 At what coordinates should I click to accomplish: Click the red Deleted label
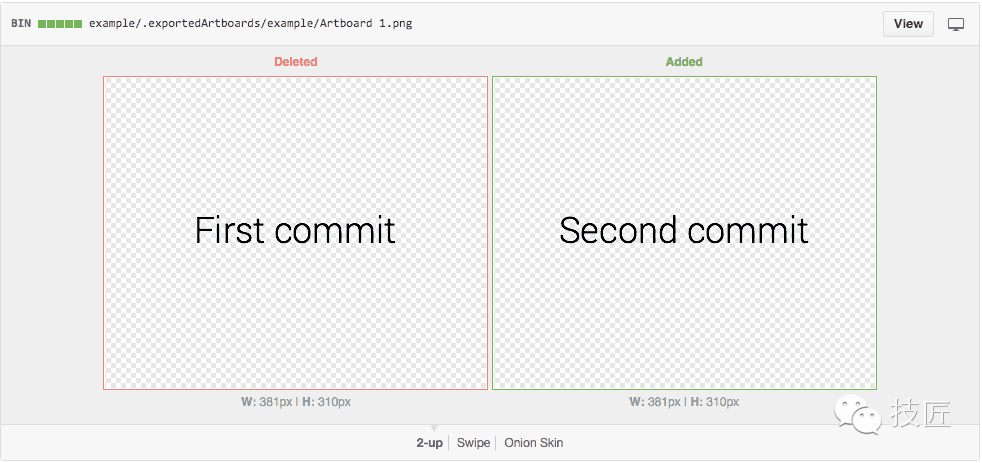point(296,62)
